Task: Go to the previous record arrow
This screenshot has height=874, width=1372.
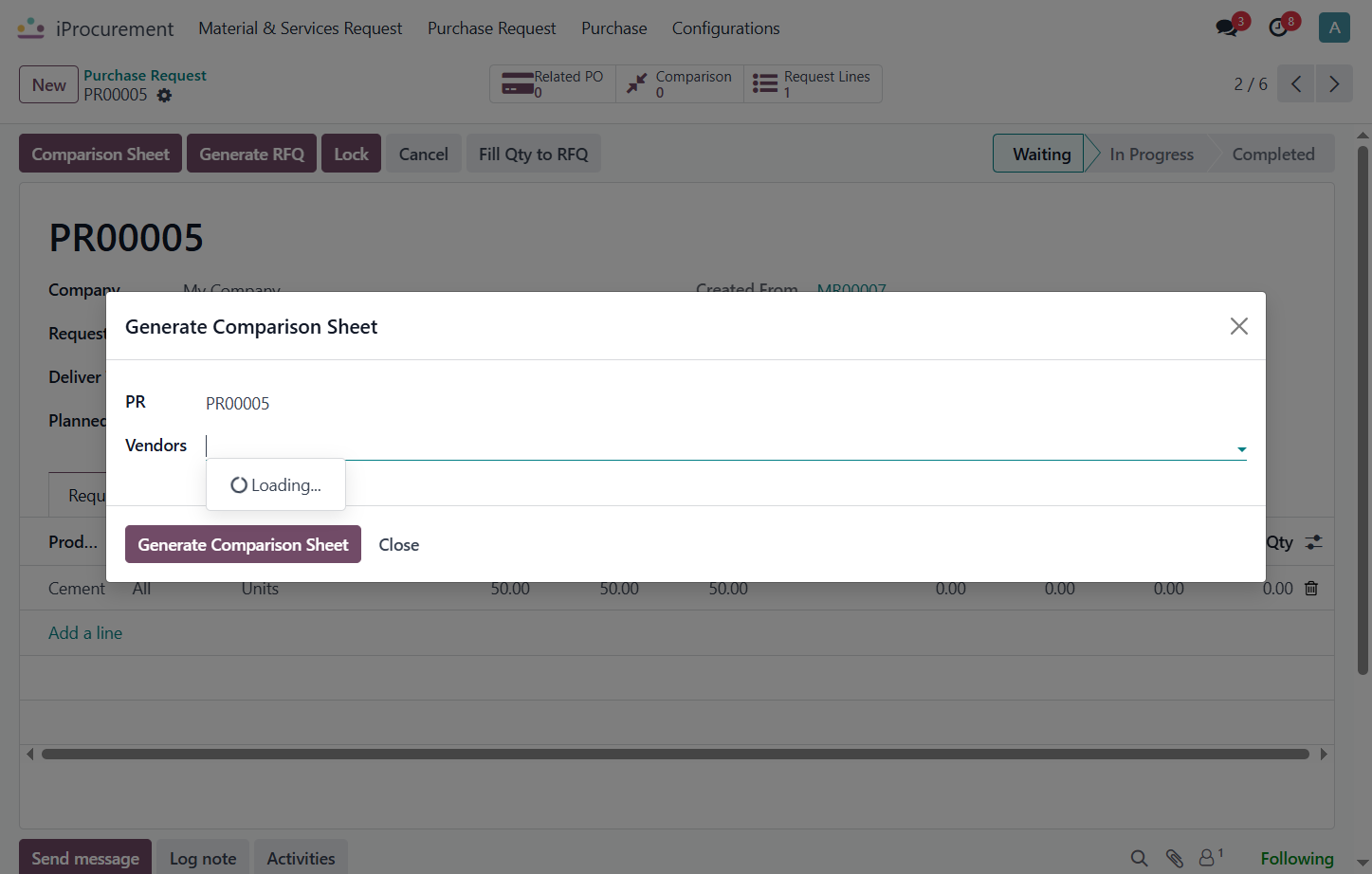Action: tap(1296, 84)
